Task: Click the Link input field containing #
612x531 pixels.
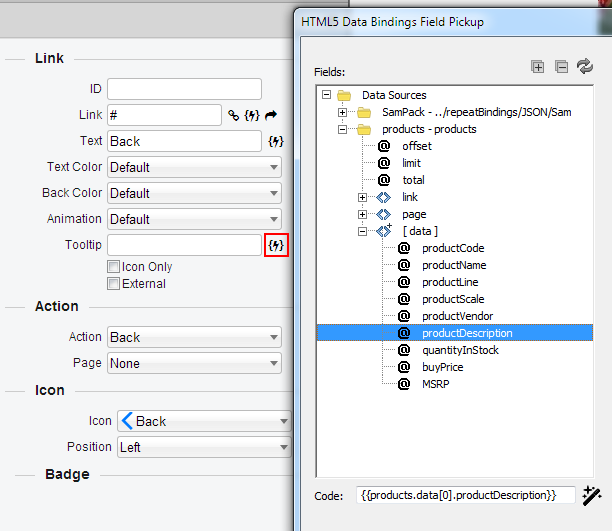Action: 164,115
